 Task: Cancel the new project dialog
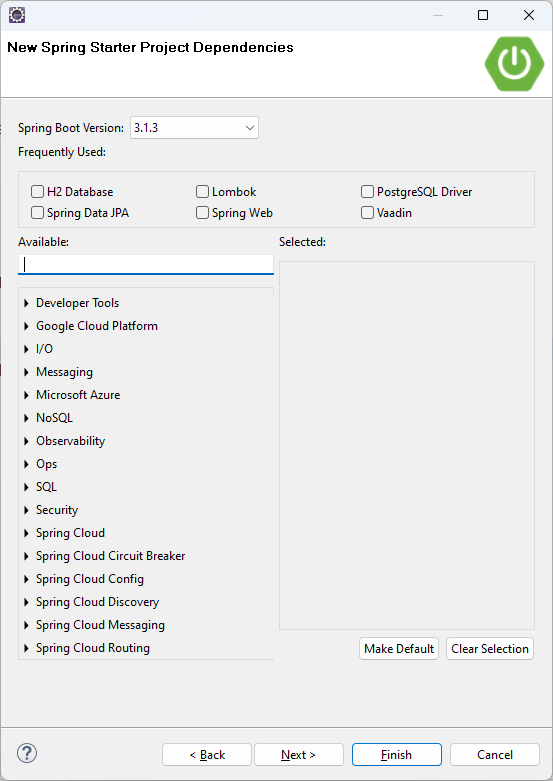click(495, 755)
